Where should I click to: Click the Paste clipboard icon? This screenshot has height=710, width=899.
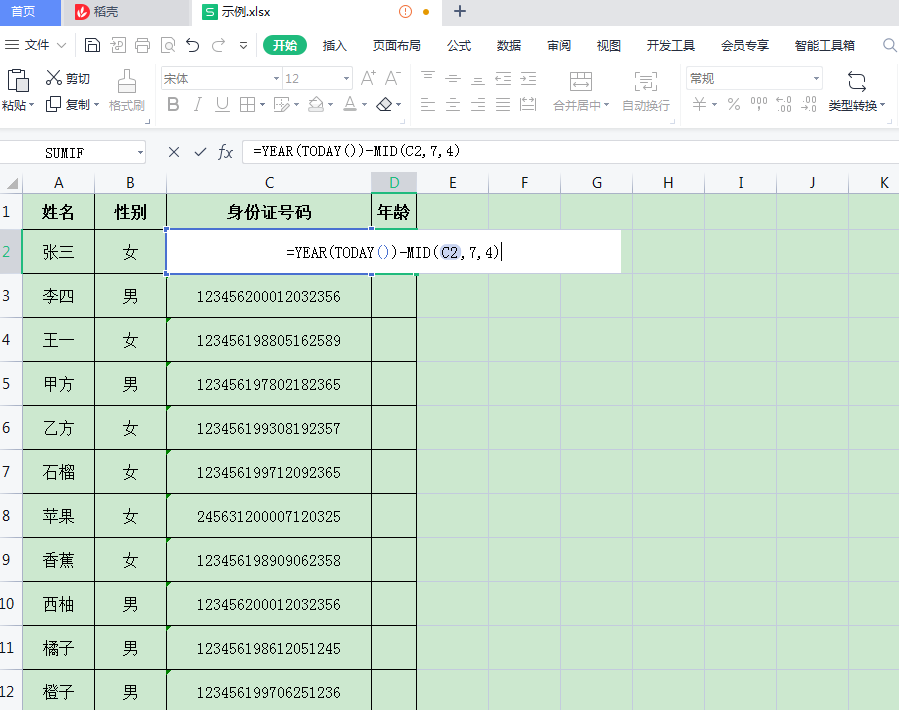[x=18, y=81]
